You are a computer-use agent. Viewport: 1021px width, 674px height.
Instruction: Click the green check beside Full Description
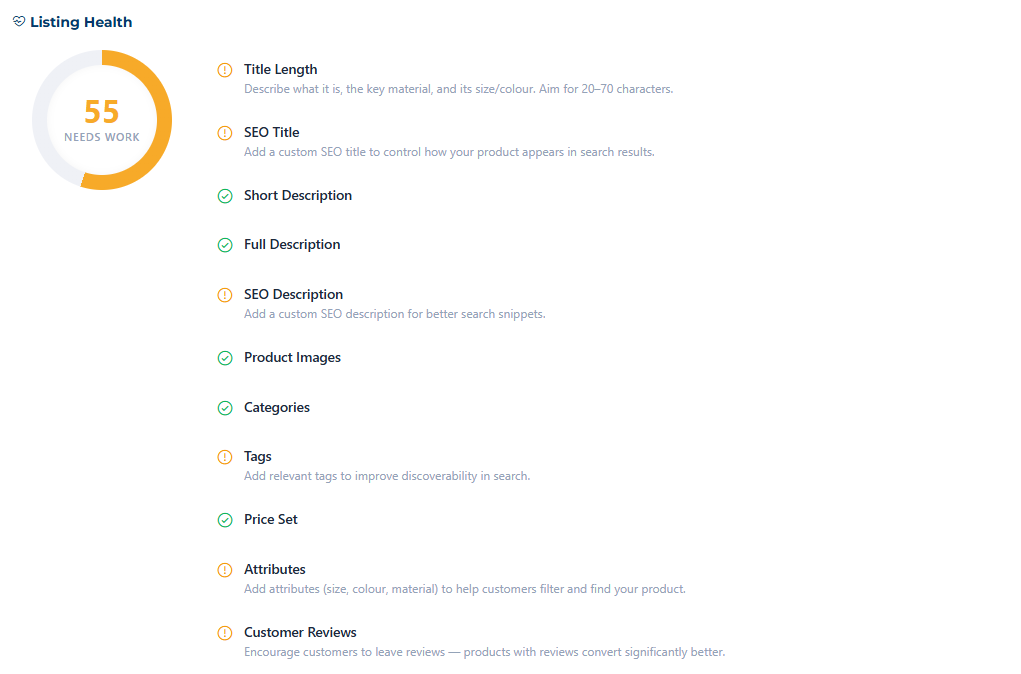(x=225, y=245)
